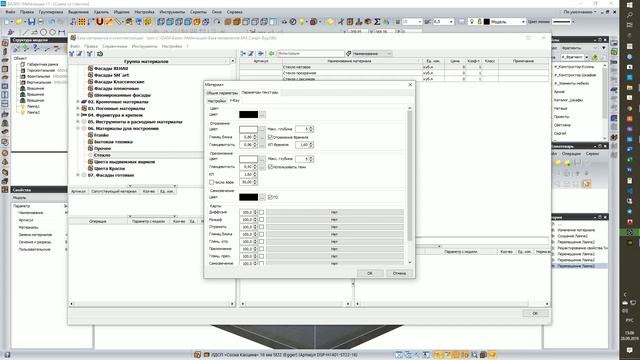Screen dimensions: 640x360
Task: Expand the 05. Инструменты и расходные материалы node
Action: 78,122
